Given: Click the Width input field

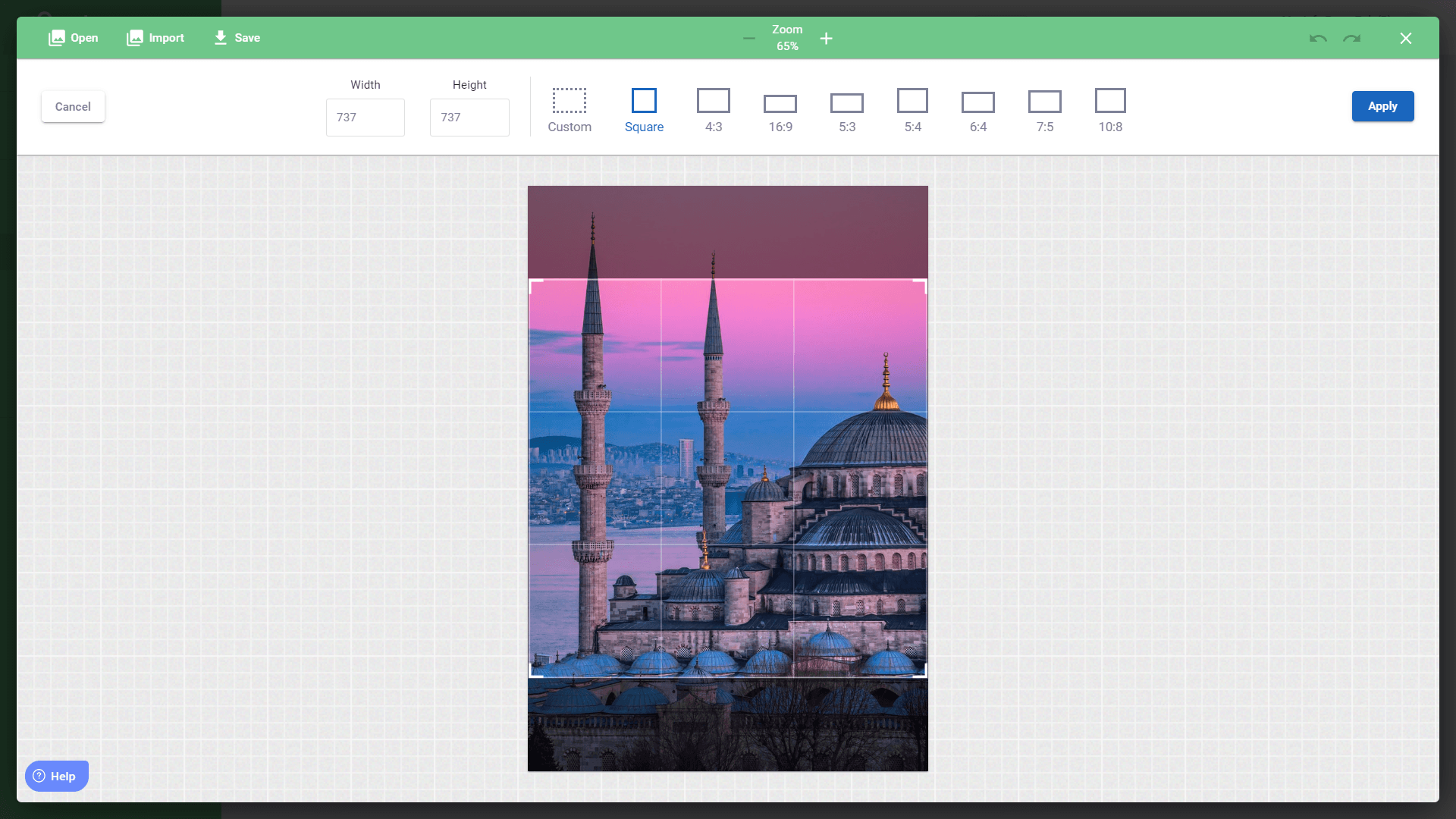Looking at the screenshot, I should (x=365, y=118).
